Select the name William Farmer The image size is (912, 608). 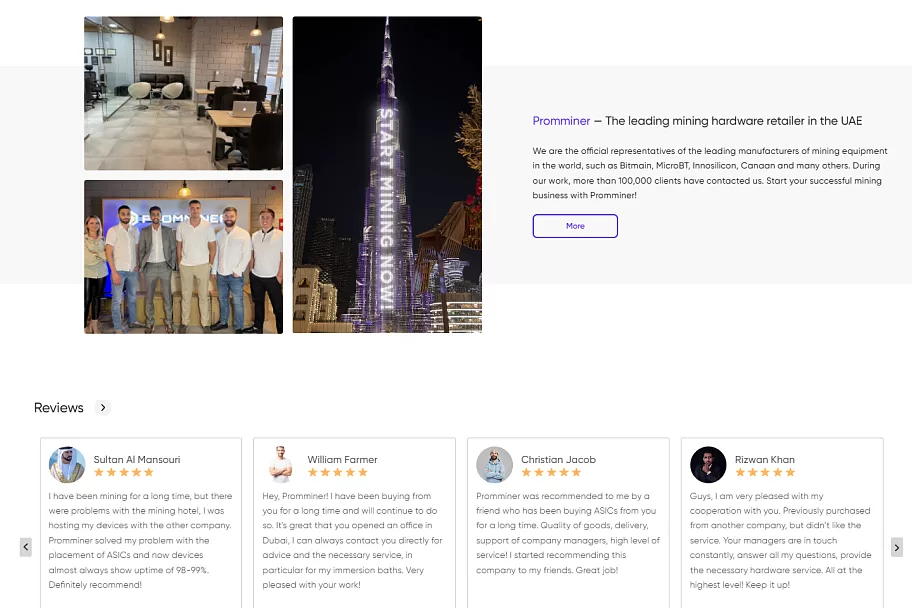pos(342,459)
